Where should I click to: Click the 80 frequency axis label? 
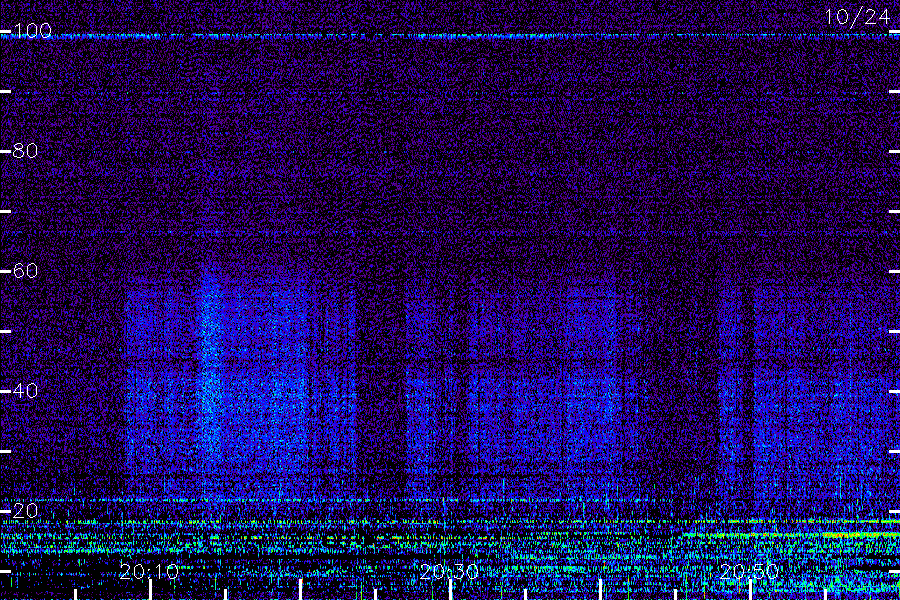[25, 151]
